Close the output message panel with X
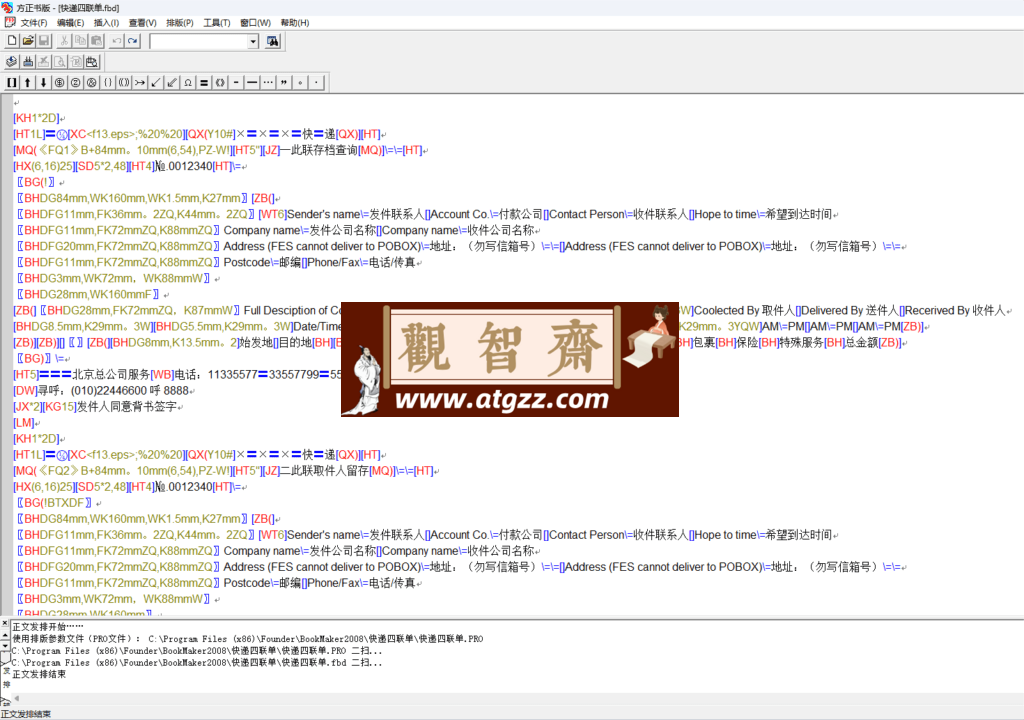 tap(5, 624)
